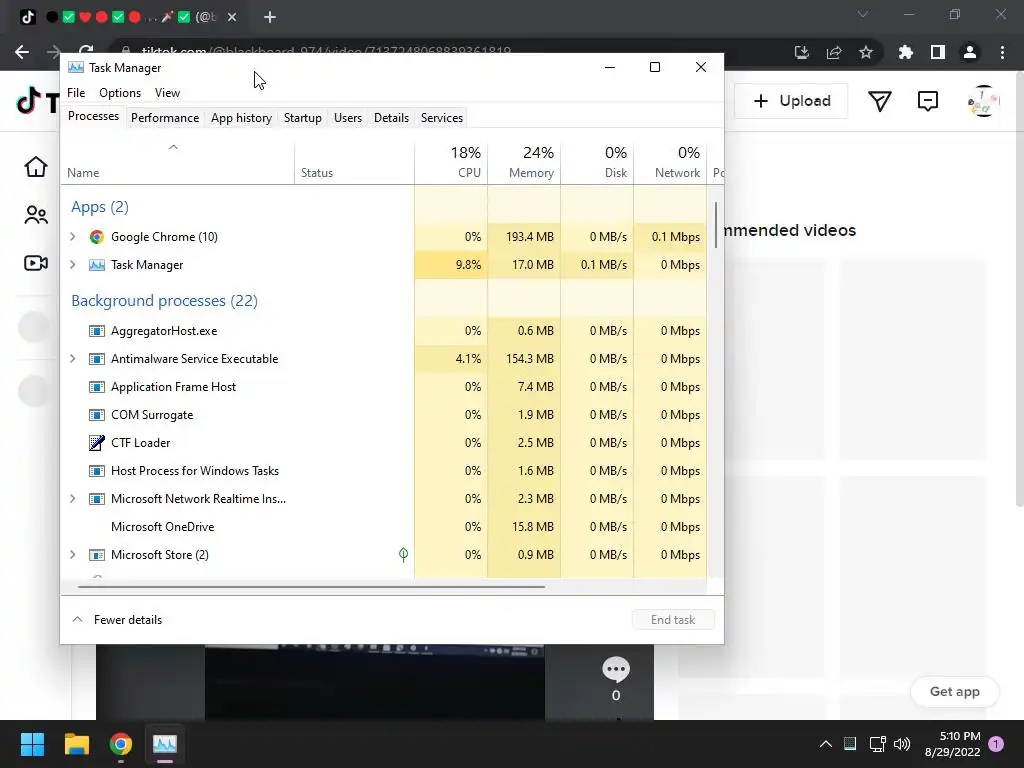1024x768 pixels.
Task: Open Chrome extensions puzzle icon
Action: click(x=905, y=52)
